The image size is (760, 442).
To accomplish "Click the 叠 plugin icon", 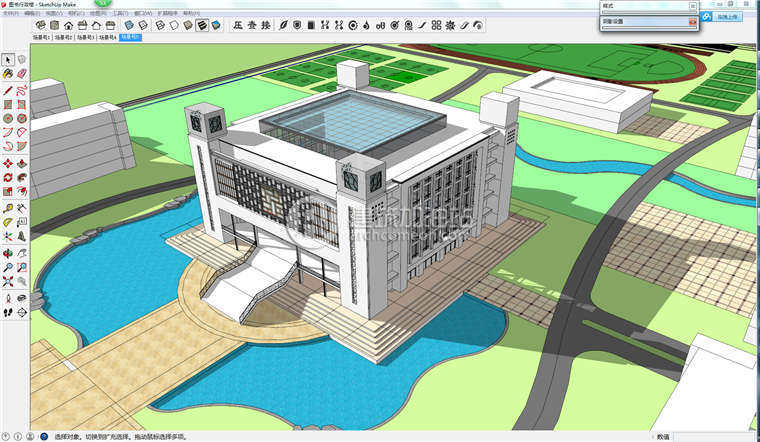I will [252, 25].
